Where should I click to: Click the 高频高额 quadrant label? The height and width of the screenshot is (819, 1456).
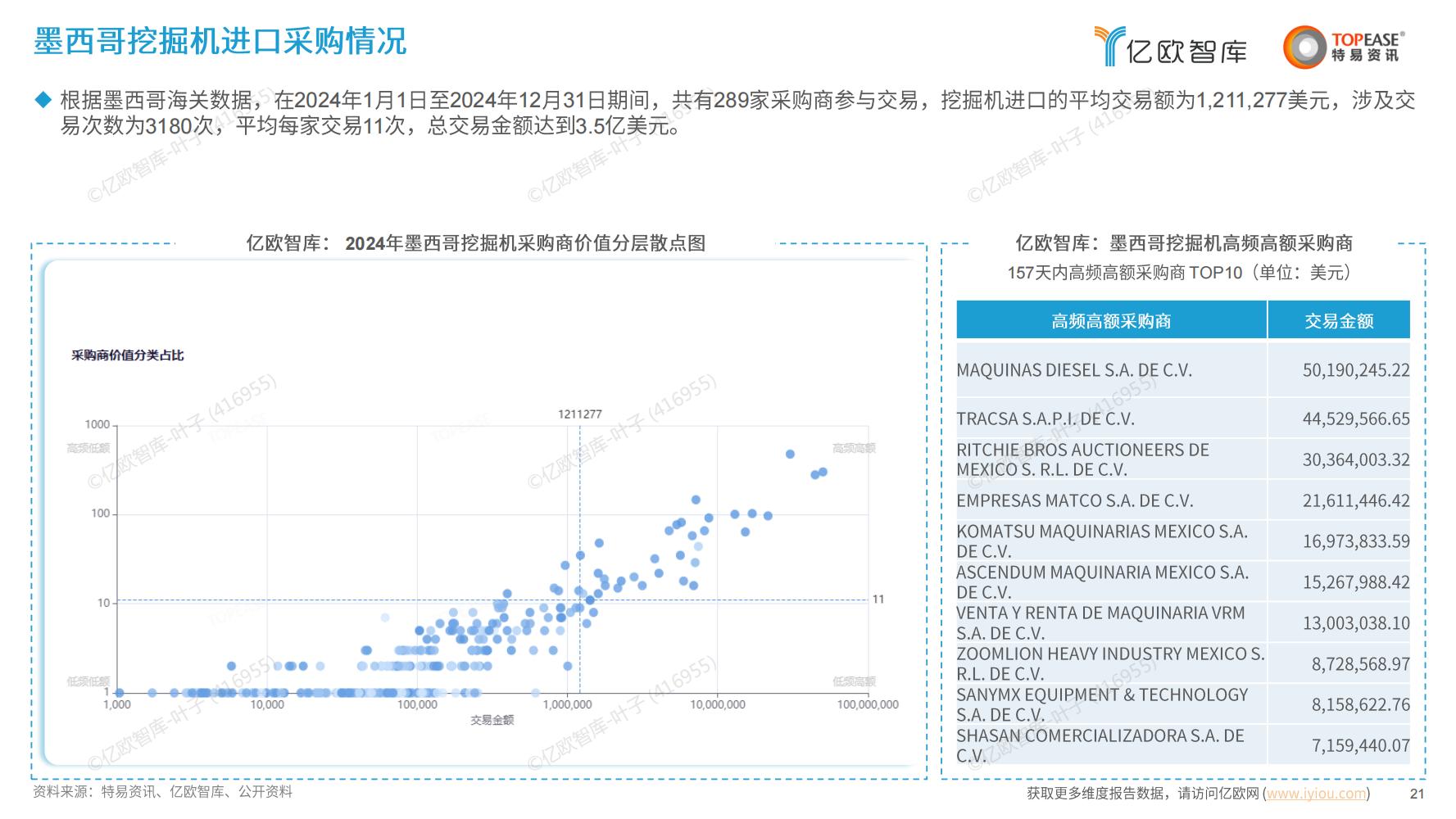854,448
